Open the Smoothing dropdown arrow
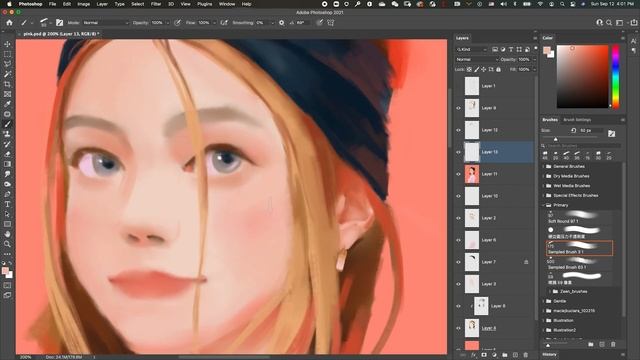The width and height of the screenshot is (640, 360). 273,23
